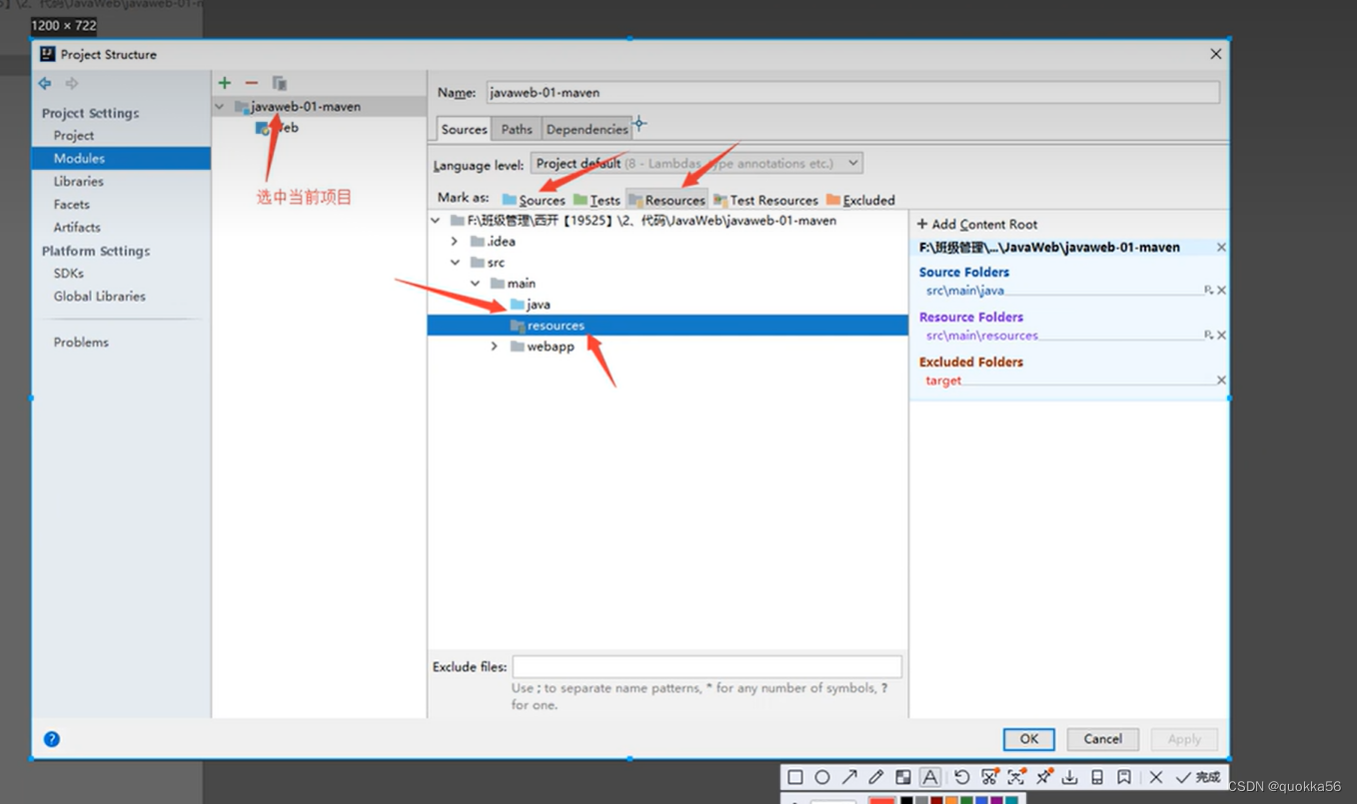Select the java folder in the tree
This screenshot has width=1357, height=804.
tap(530, 305)
